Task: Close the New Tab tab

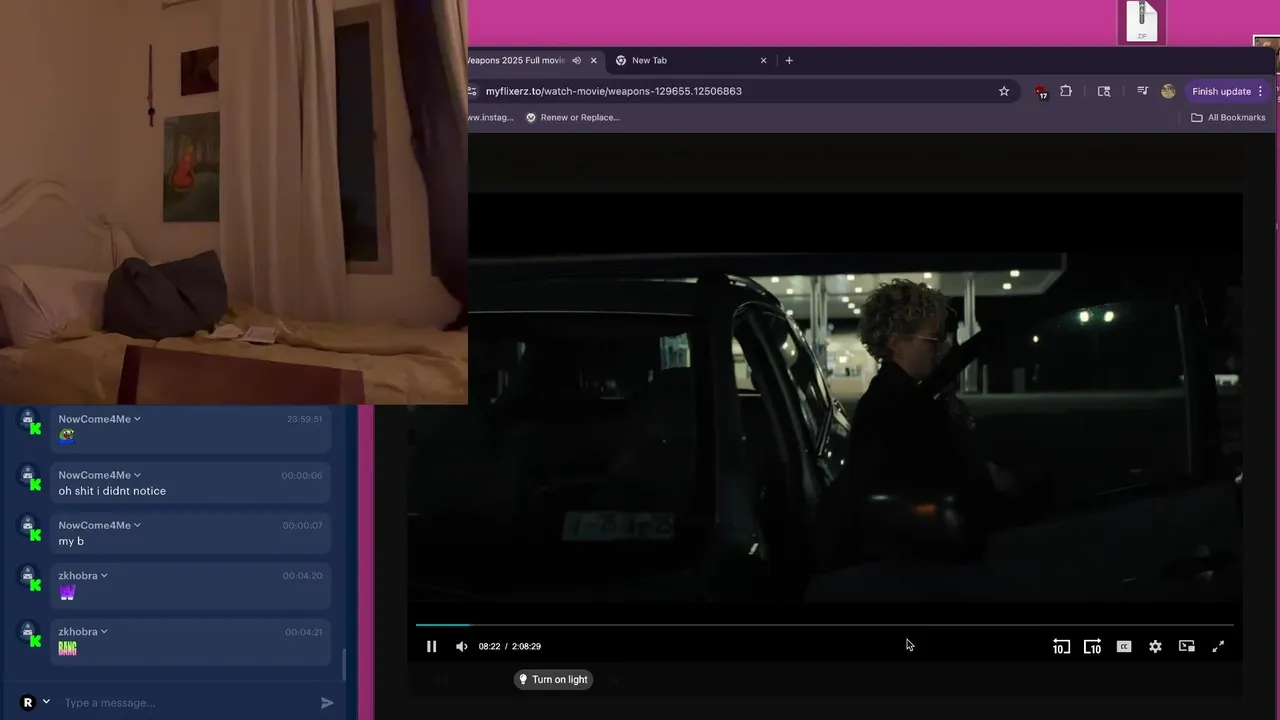Action: pos(763,61)
